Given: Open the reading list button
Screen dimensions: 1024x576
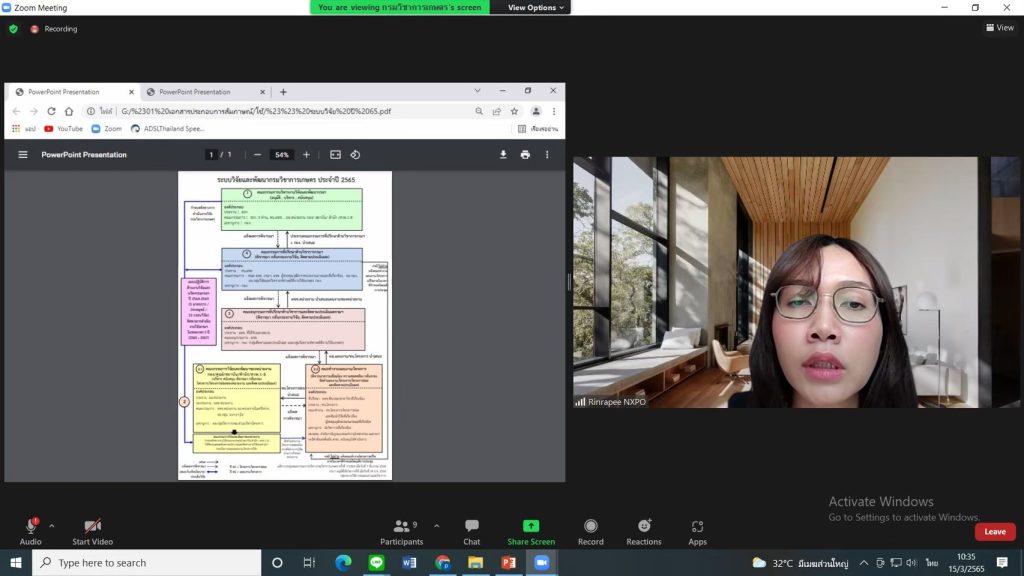Looking at the screenshot, I should tap(537, 129).
